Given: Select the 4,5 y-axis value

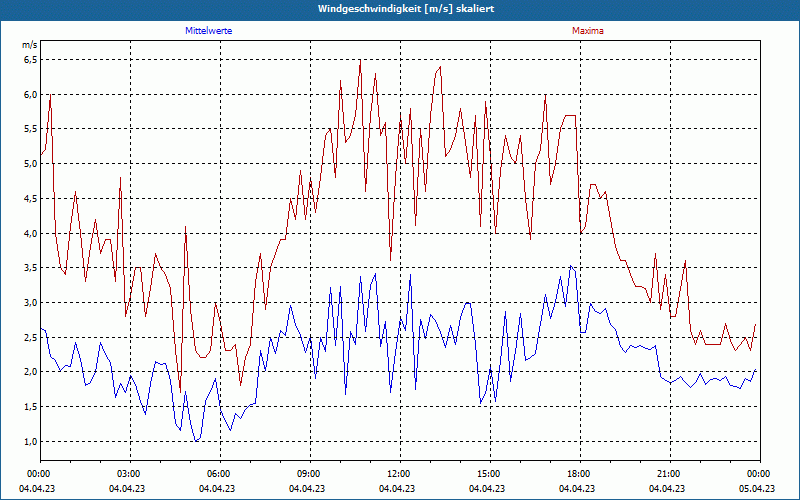Looking at the screenshot, I should coord(30,198).
